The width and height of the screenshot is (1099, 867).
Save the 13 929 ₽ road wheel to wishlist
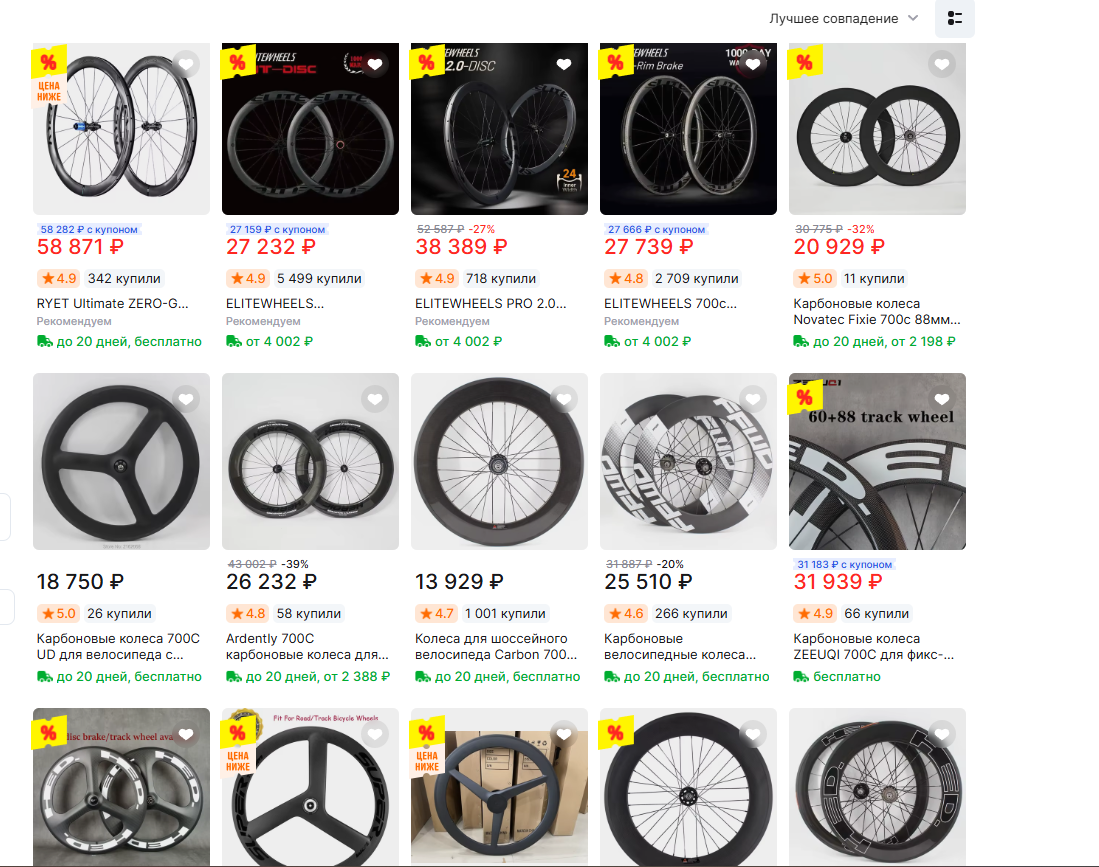pyautogui.click(x=564, y=400)
